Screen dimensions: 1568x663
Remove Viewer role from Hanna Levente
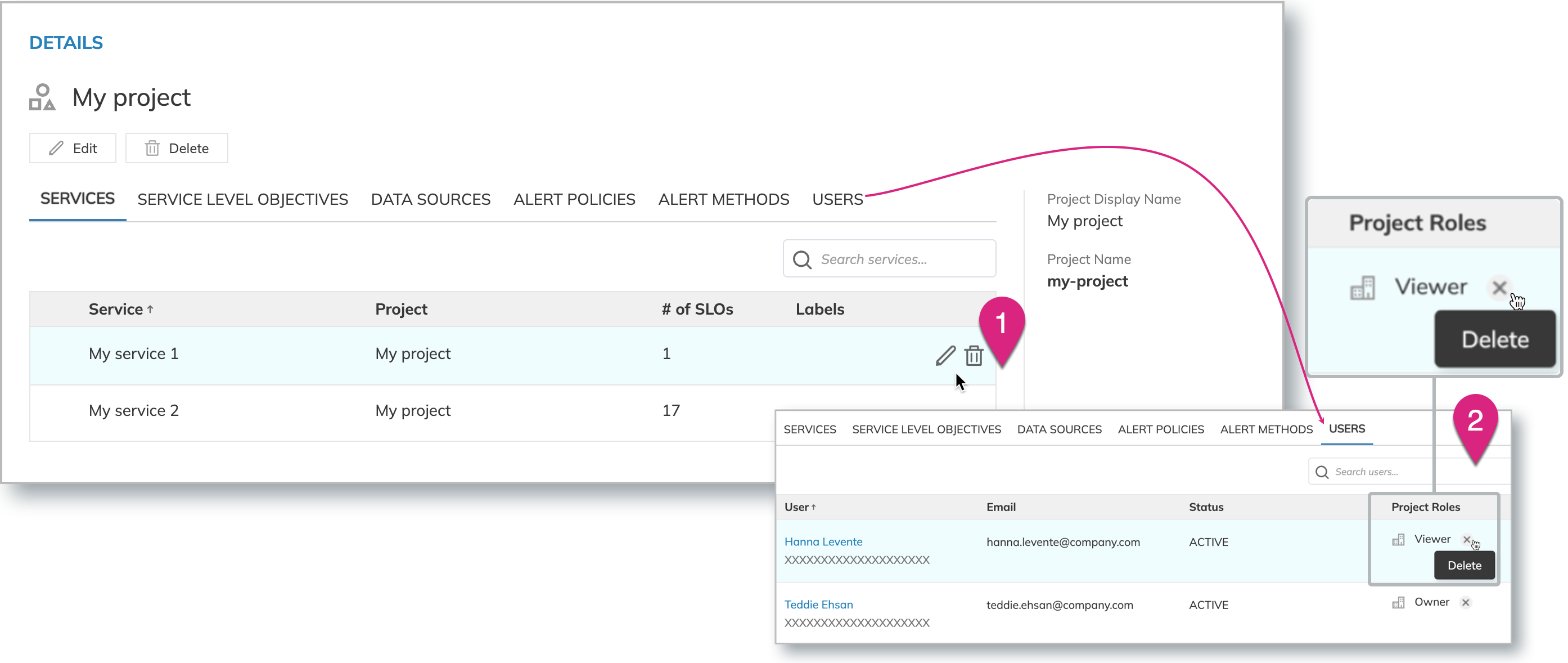(x=1466, y=539)
